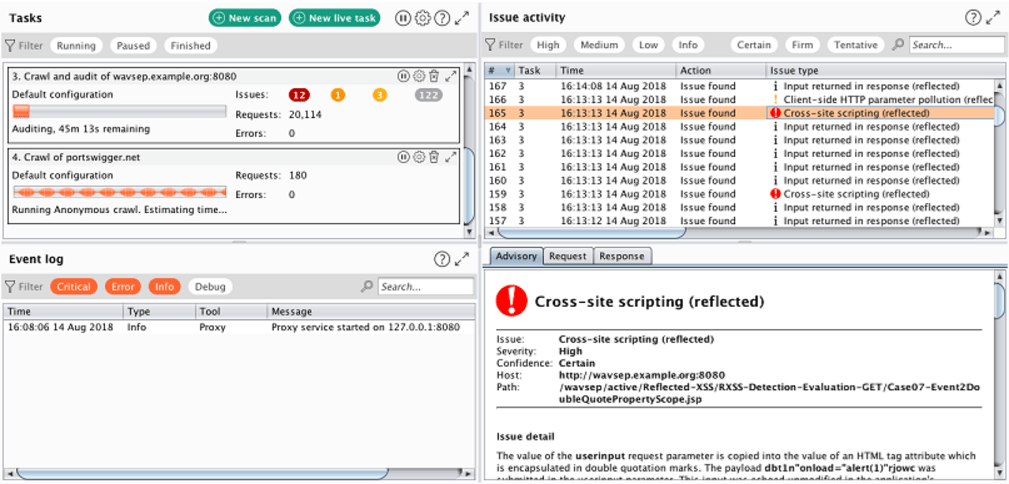This screenshot has height=484, width=1009.
Task: Expand the Issue activity panel to full size
Action: [992, 18]
